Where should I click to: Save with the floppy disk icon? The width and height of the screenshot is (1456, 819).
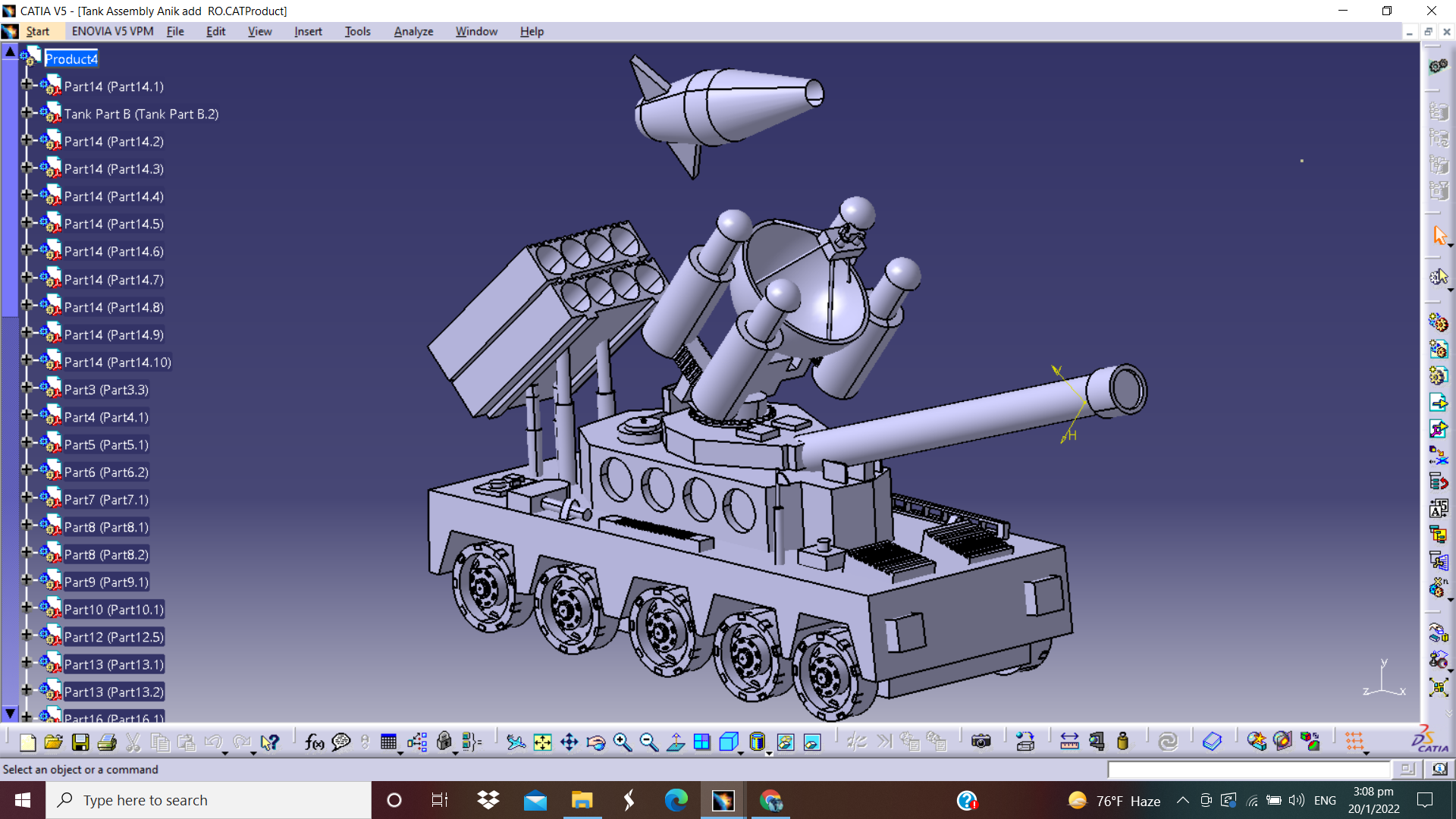(x=80, y=742)
